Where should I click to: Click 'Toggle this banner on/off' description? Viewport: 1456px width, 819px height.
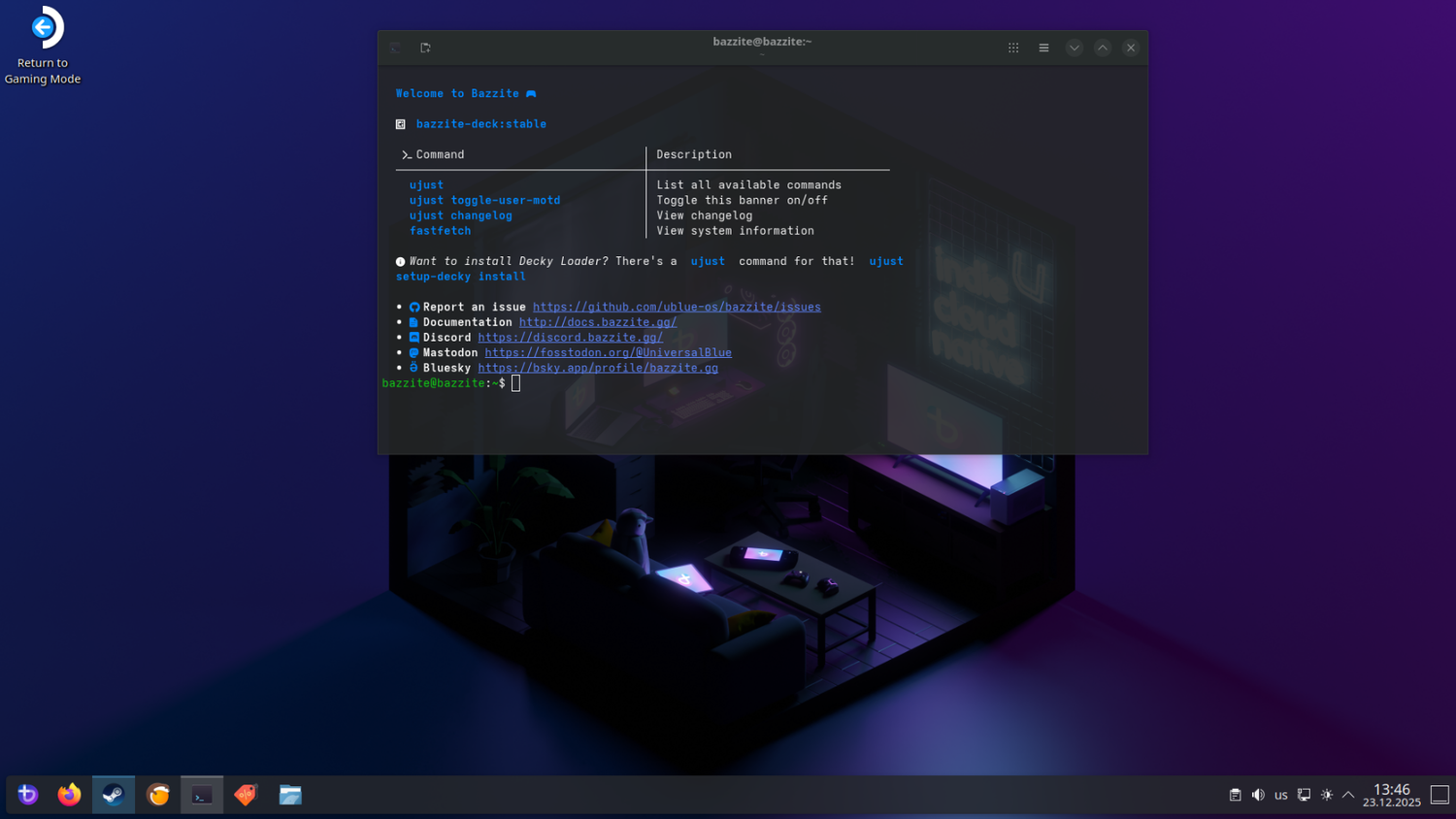[x=743, y=200]
